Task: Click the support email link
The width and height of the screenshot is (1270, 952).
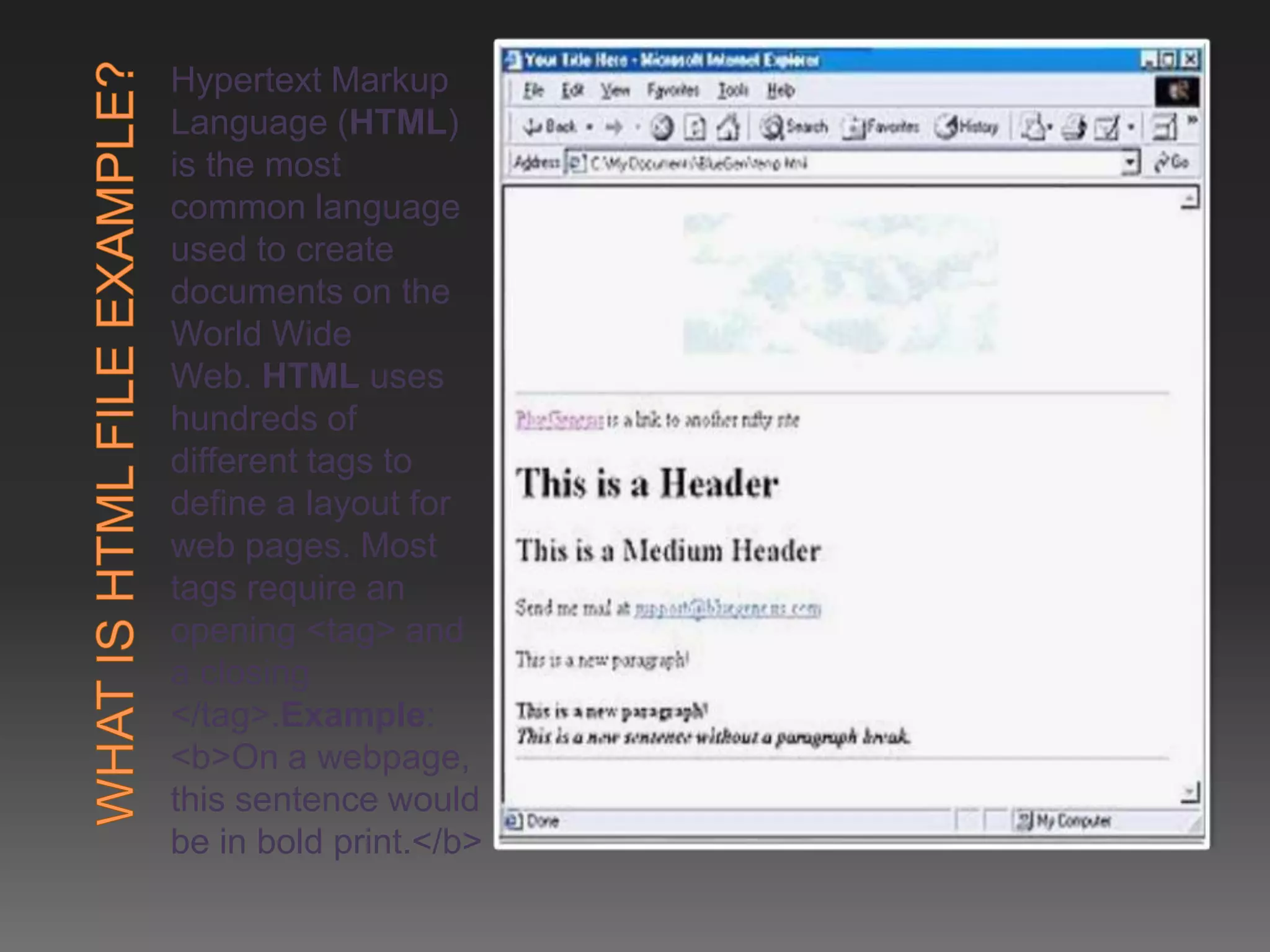Action: [x=727, y=608]
